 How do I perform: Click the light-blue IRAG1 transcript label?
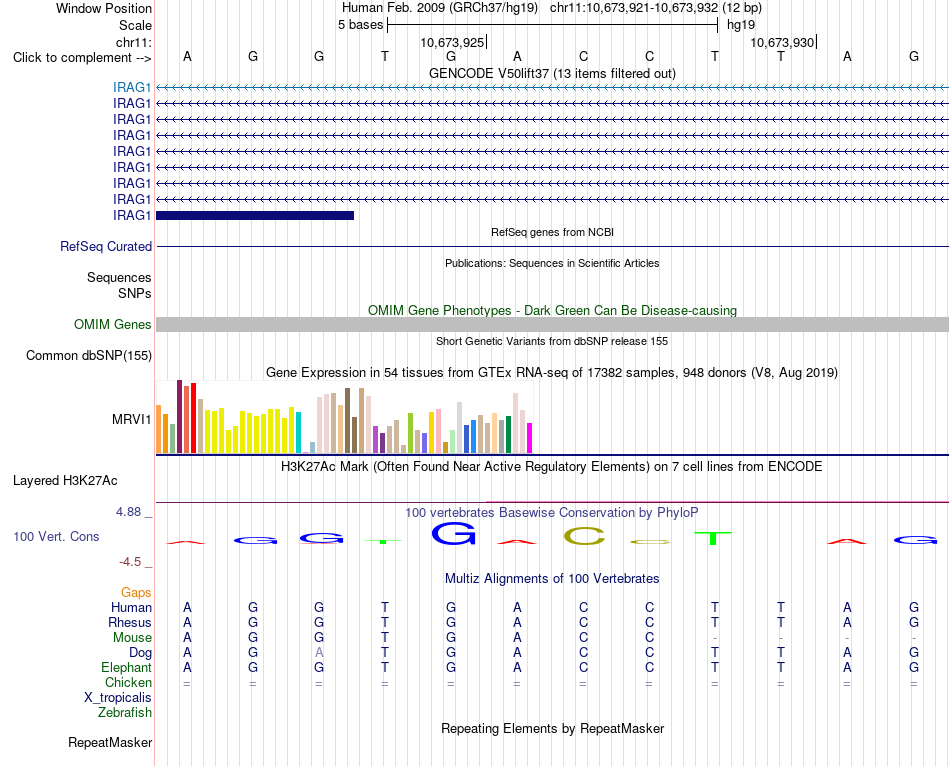131,87
